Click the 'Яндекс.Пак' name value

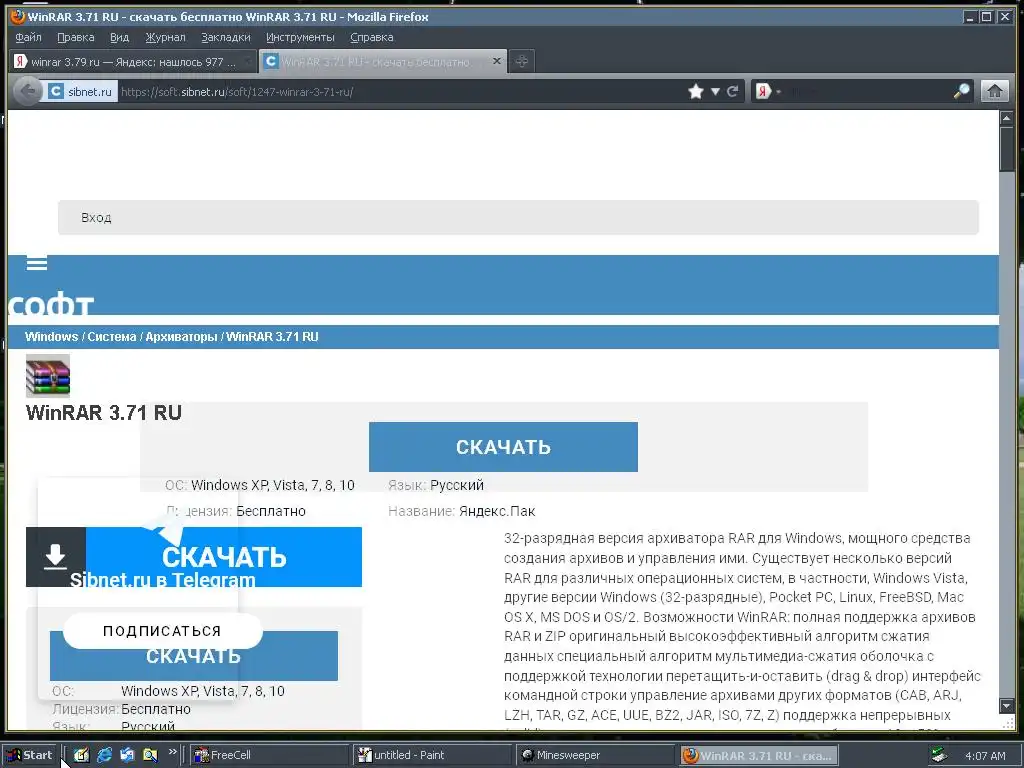pyautogui.click(x=497, y=511)
